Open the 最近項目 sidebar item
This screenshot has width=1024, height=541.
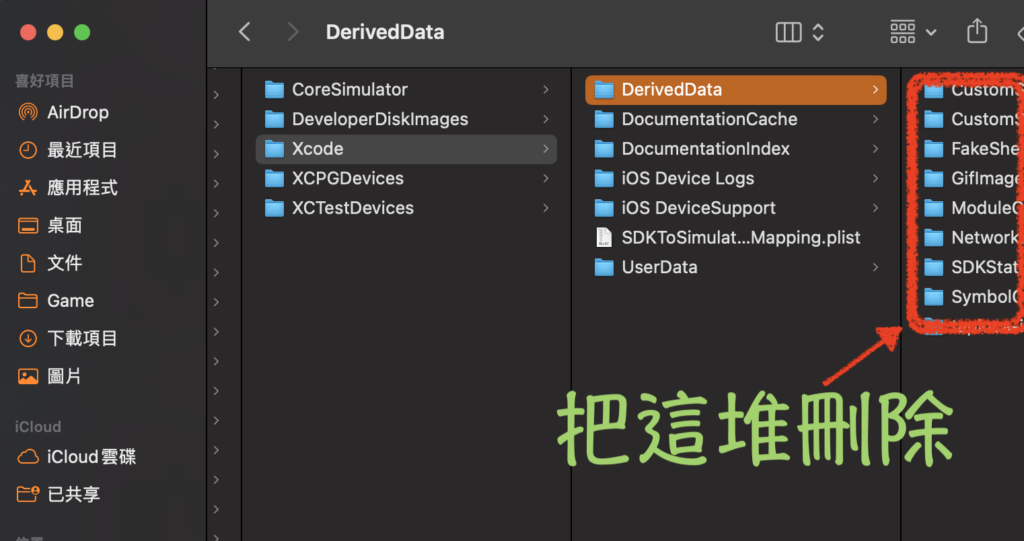(82, 150)
